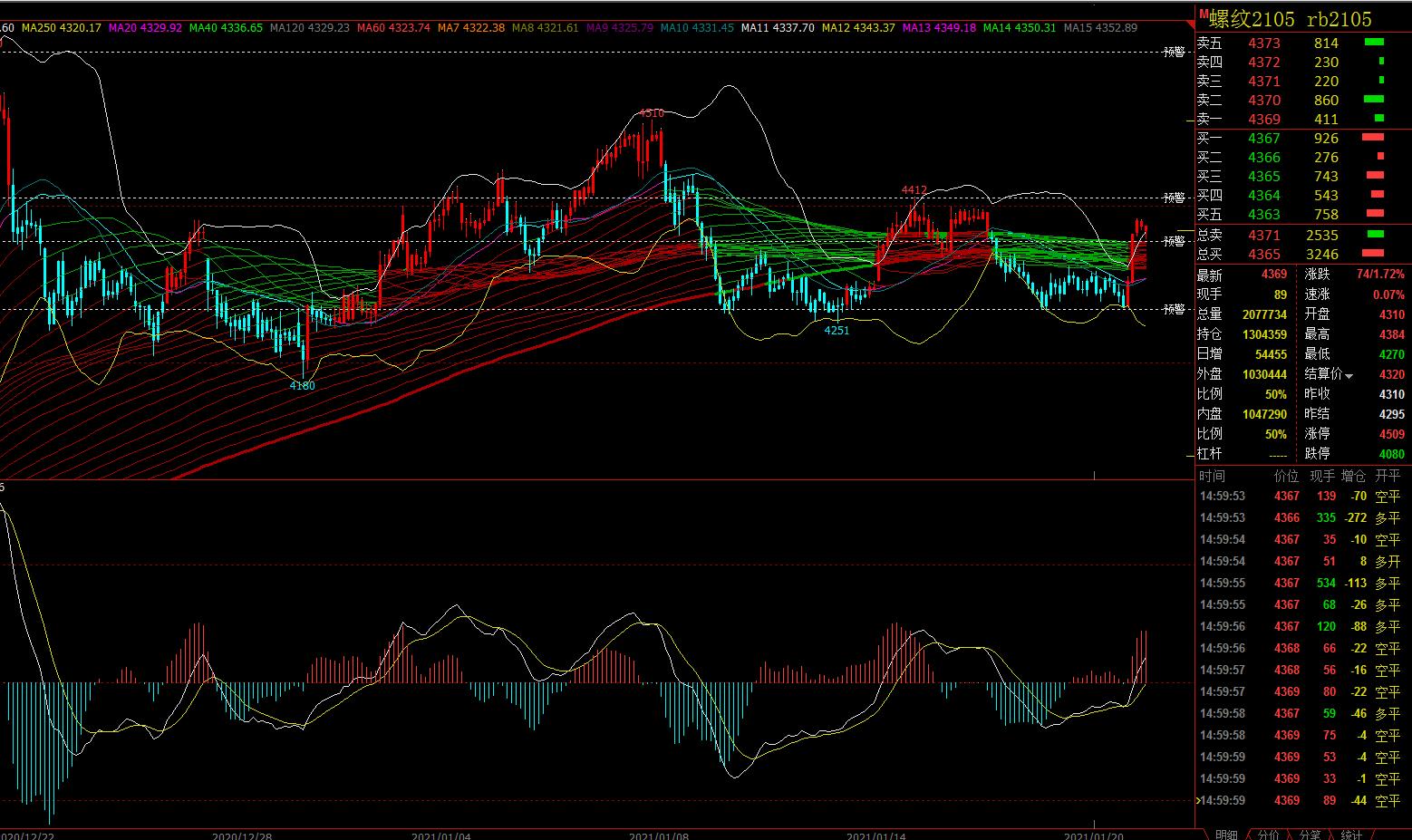Click the 4180 low price marker on chart

click(302, 386)
